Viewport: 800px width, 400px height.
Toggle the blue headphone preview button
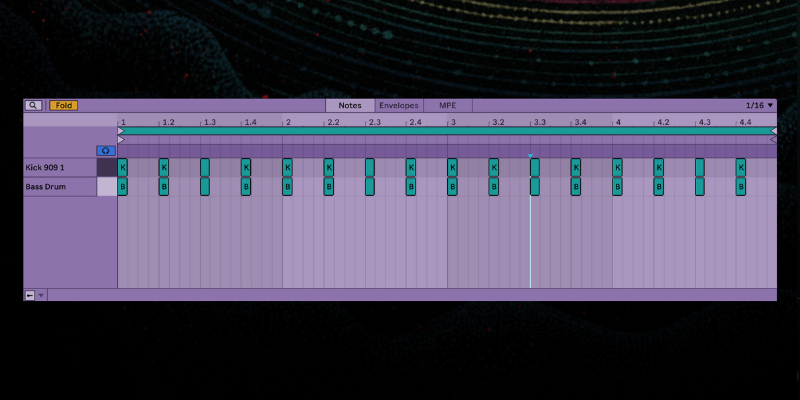(x=106, y=150)
